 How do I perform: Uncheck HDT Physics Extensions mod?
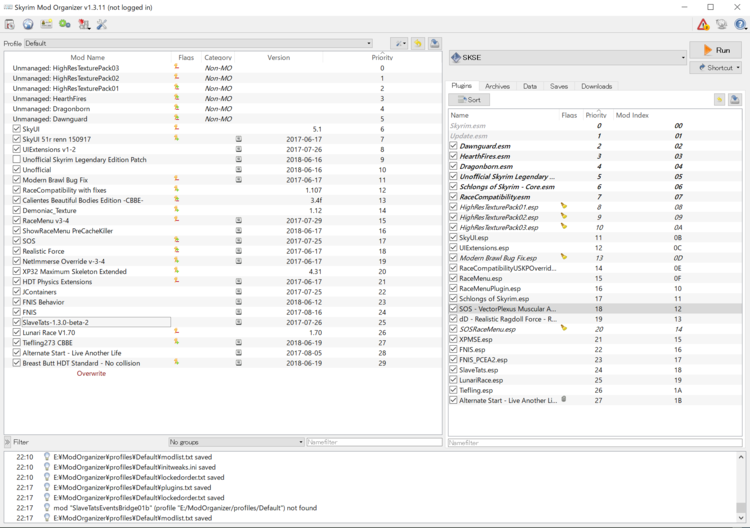coord(17,281)
